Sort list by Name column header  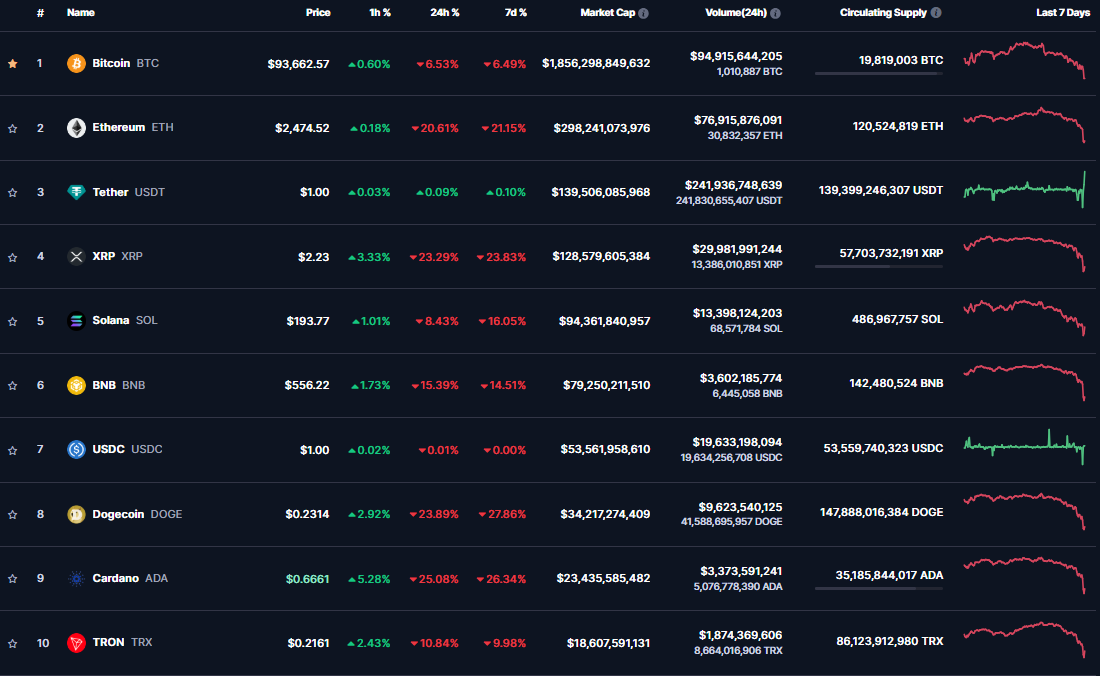point(80,13)
